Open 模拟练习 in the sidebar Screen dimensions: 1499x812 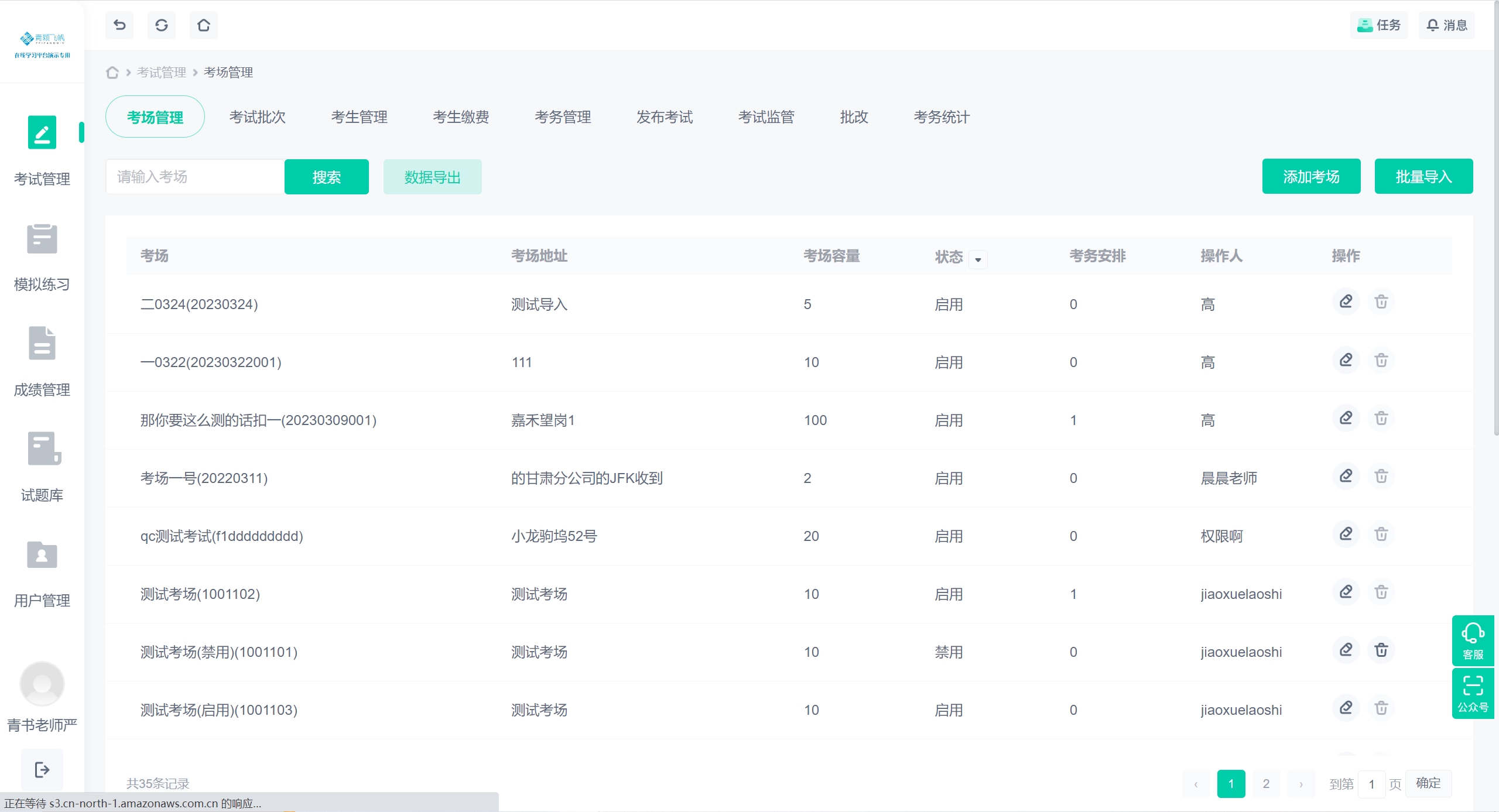[x=42, y=257]
